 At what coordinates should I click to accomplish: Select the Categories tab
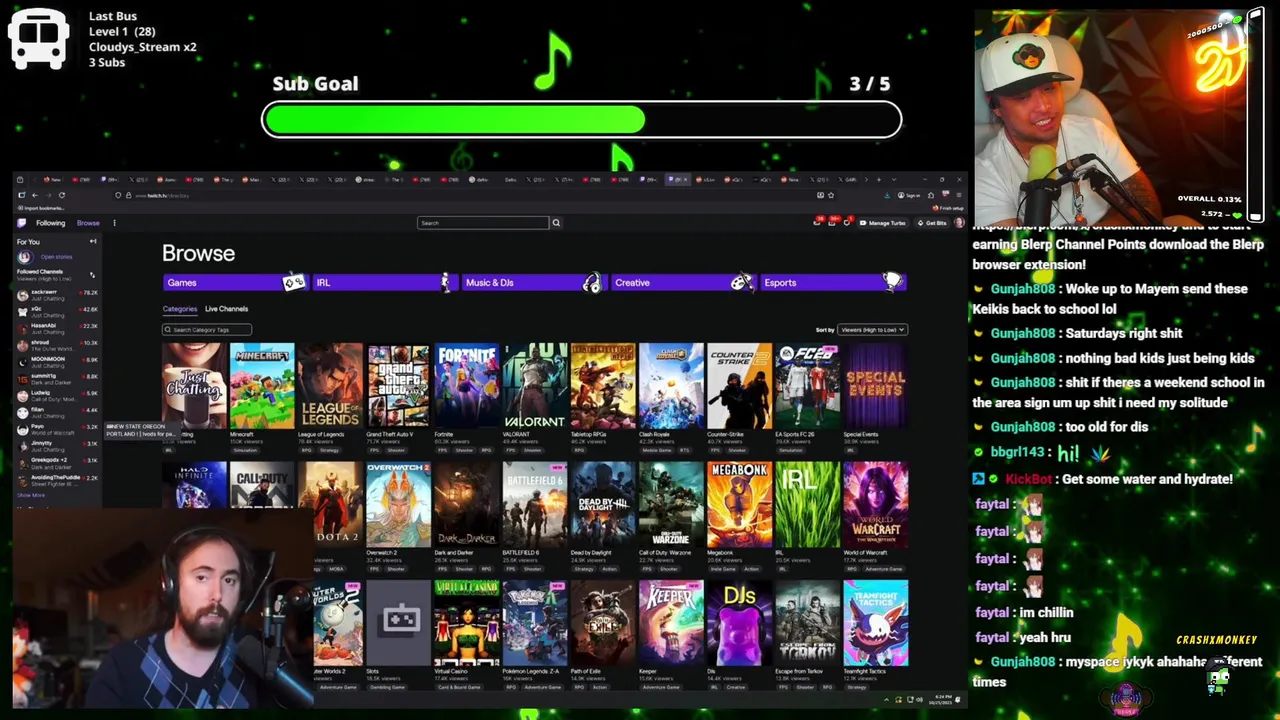point(180,309)
